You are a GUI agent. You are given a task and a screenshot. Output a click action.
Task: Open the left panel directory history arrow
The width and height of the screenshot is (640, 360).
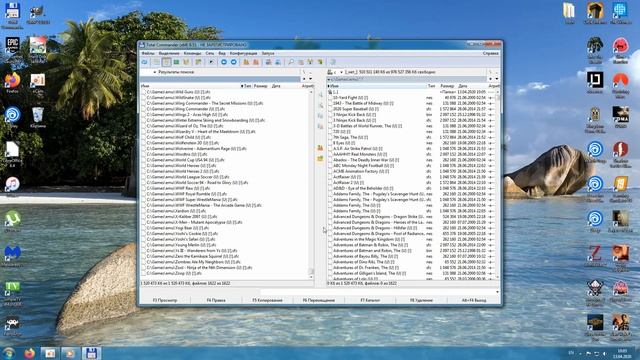coord(310,79)
